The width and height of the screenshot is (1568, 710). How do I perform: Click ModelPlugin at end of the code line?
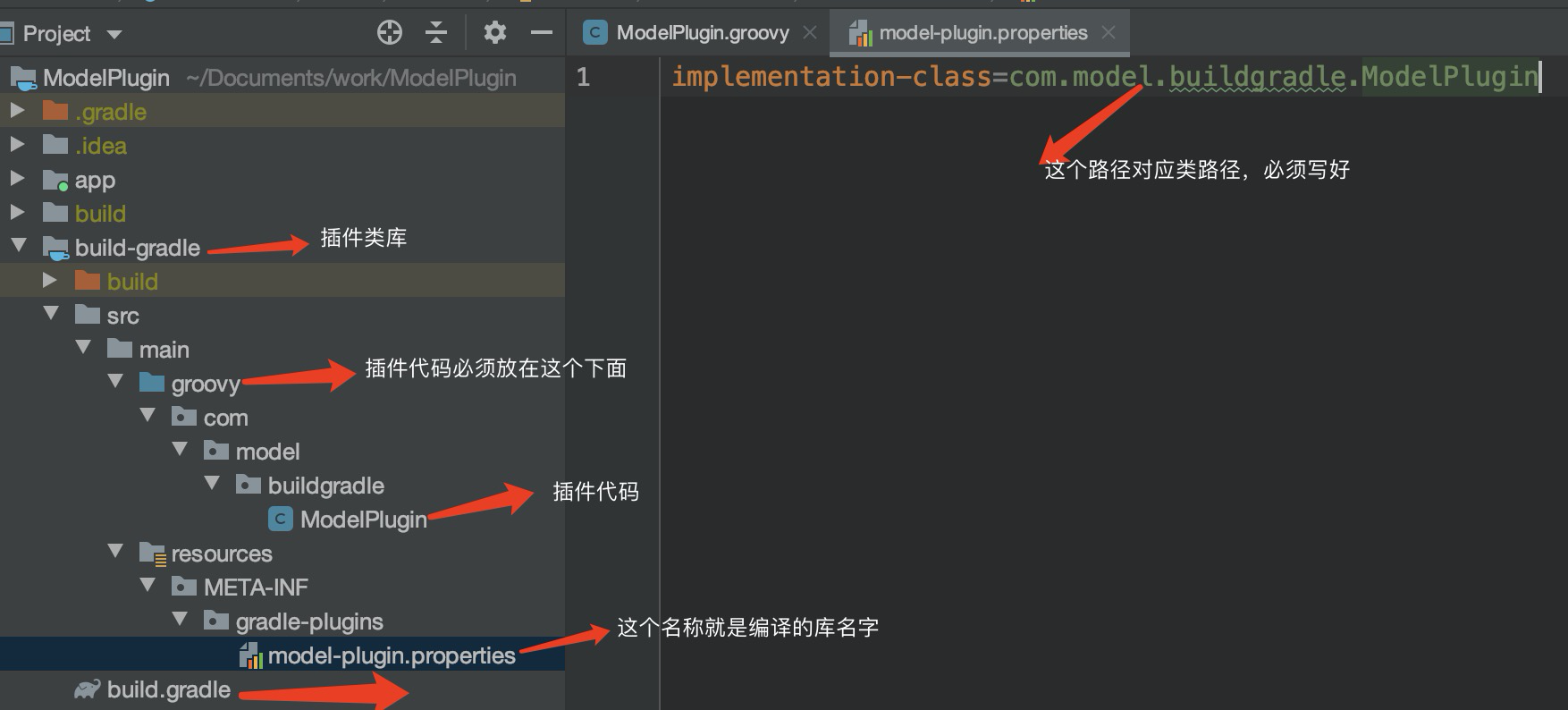(1449, 77)
